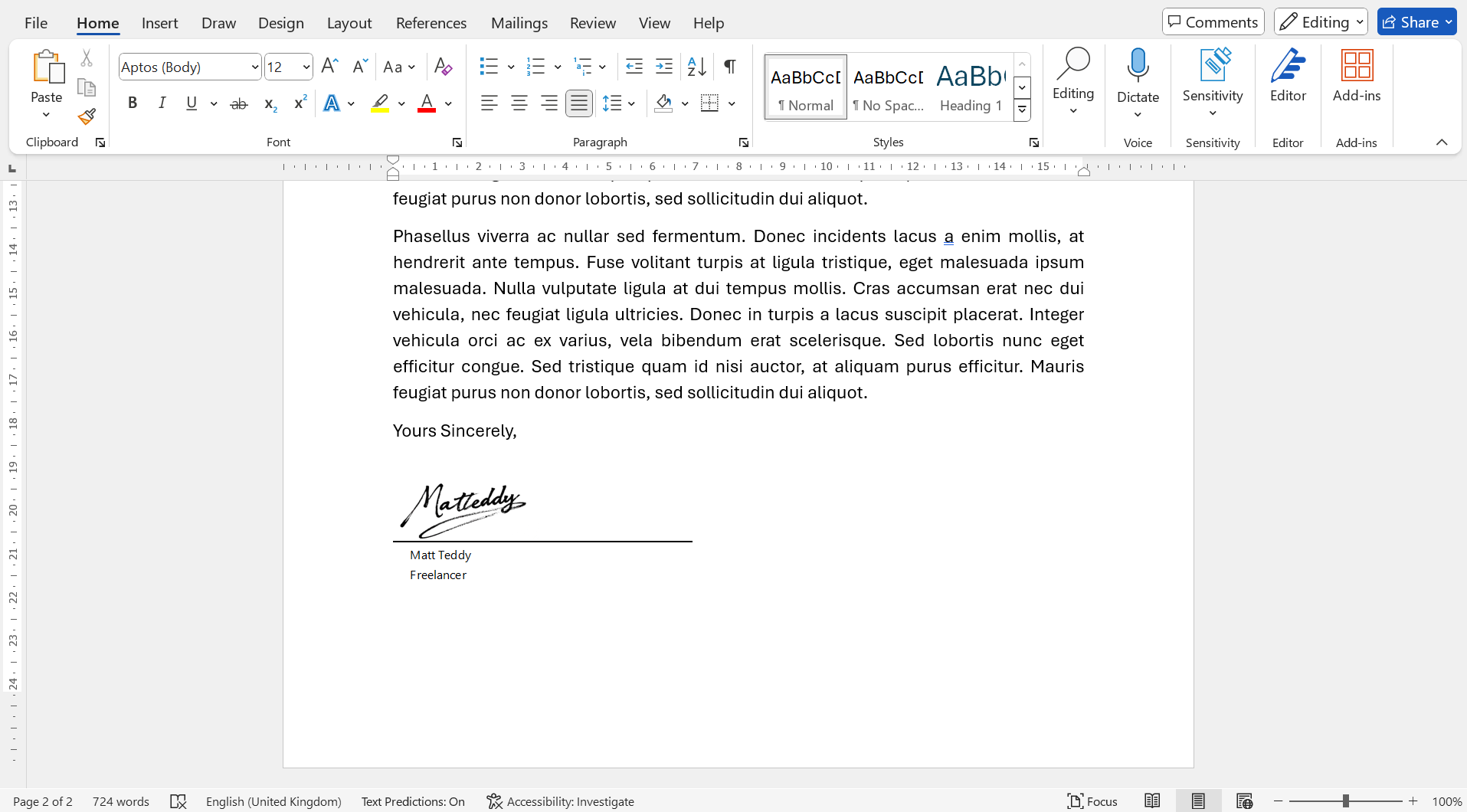This screenshot has width=1467, height=812.
Task: Toggle the Show/Hide paragraph marks
Action: pos(729,67)
